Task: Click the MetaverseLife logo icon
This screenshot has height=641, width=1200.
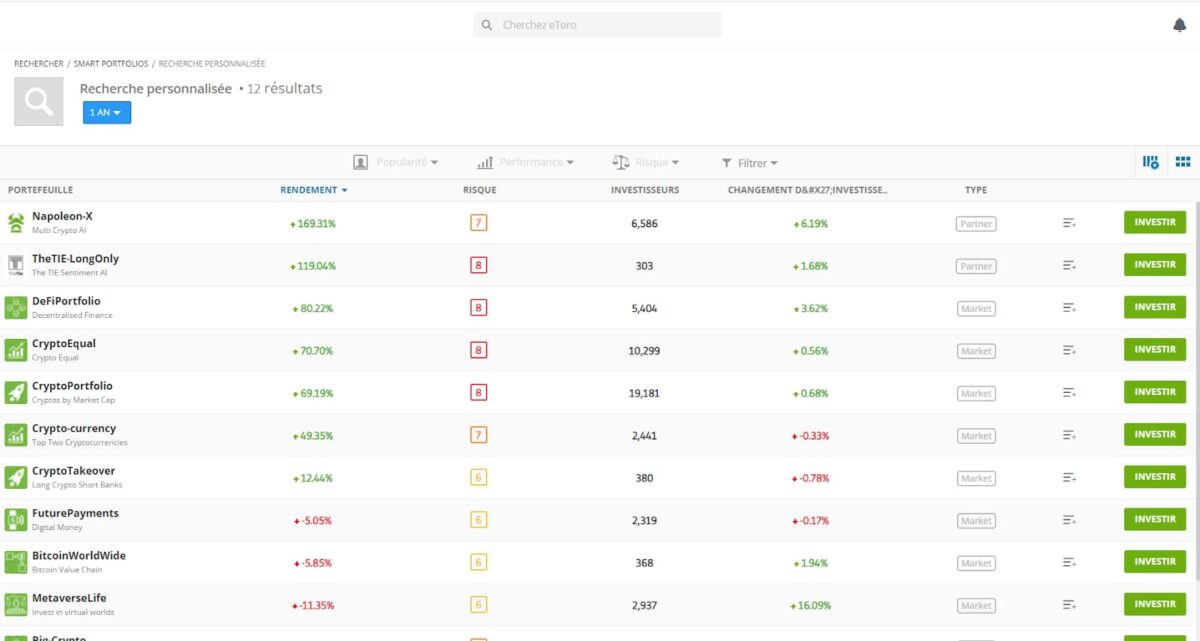Action: click(x=16, y=604)
